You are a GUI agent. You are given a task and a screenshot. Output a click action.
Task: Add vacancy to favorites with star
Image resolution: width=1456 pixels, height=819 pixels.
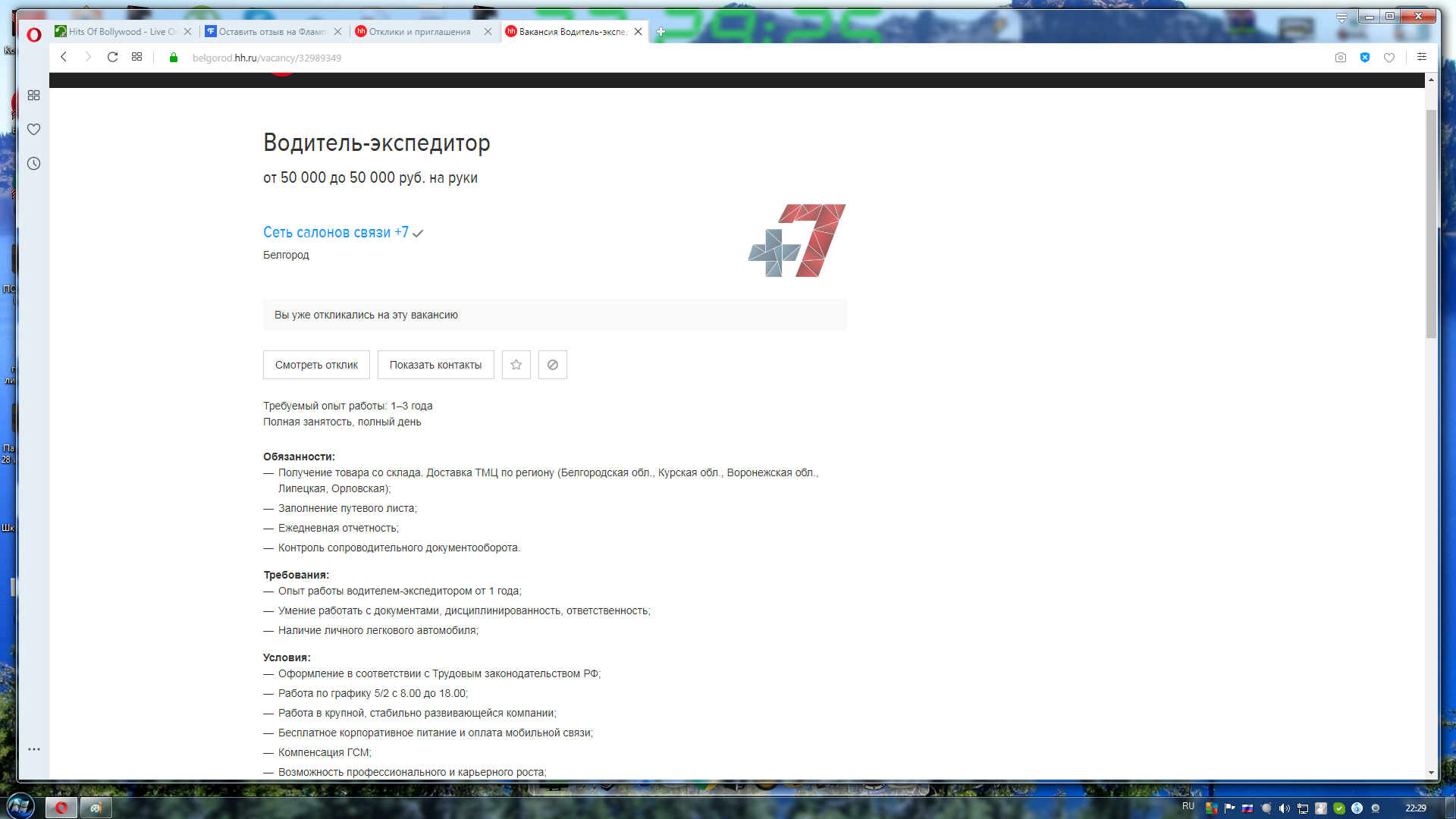tap(516, 365)
